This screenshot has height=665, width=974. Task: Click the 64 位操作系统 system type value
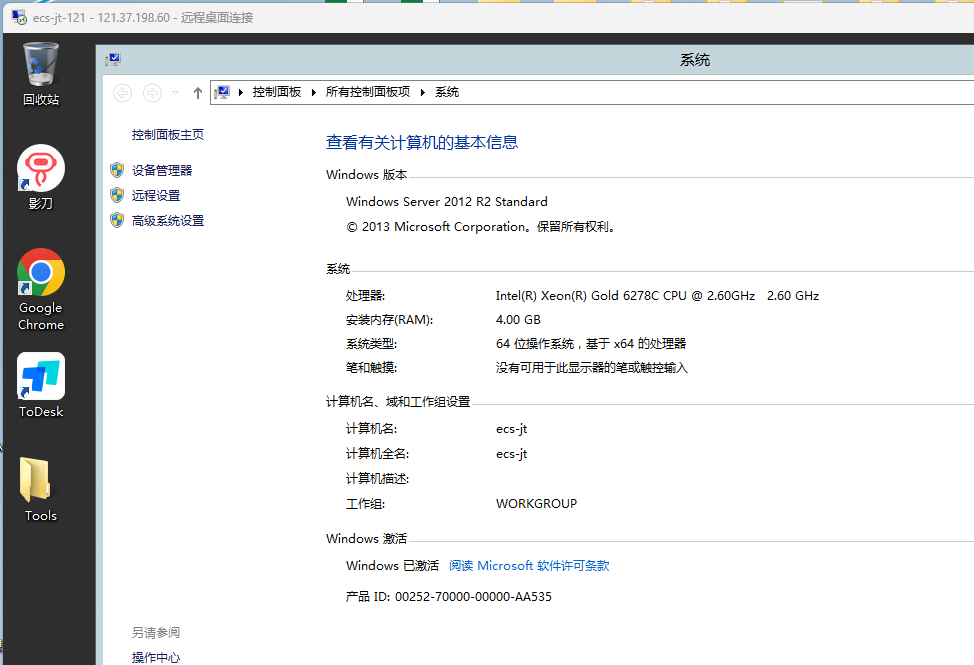591,343
